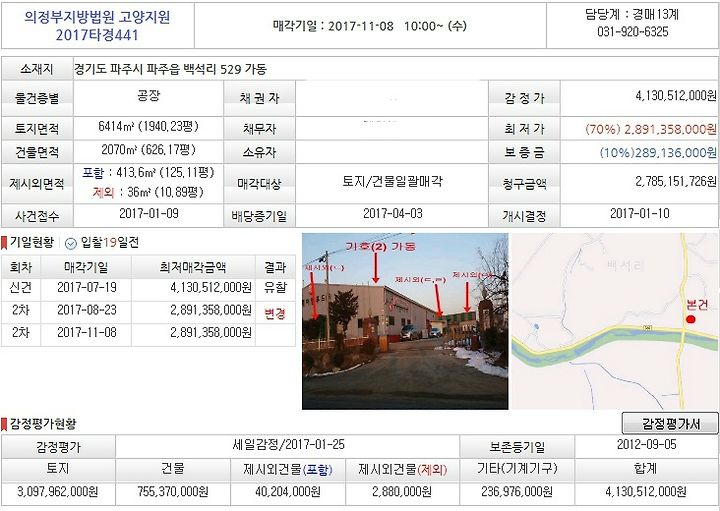The height and width of the screenshot is (511, 720).
Task: Click the 보존등기일 date 2012-09-05
Action: [646, 444]
